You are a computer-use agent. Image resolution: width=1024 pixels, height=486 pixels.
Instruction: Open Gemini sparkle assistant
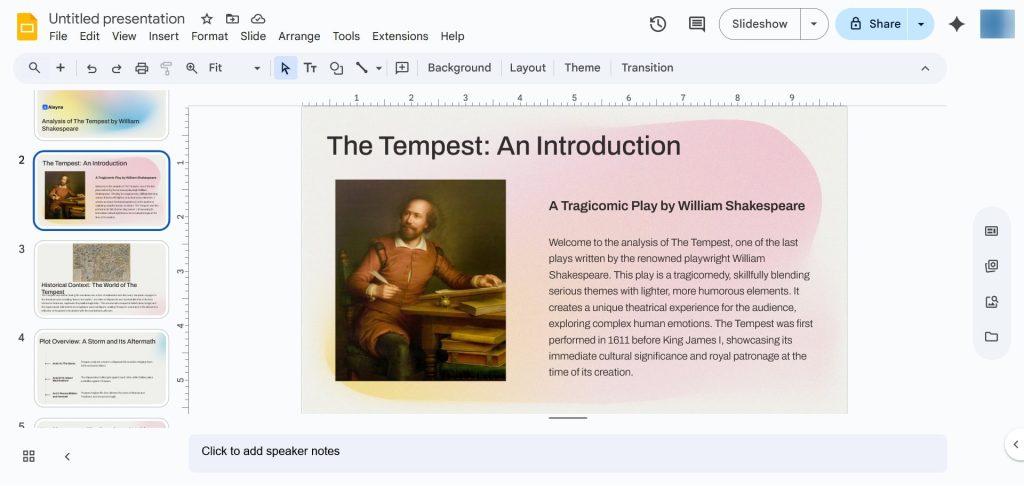click(x=957, y=24)
